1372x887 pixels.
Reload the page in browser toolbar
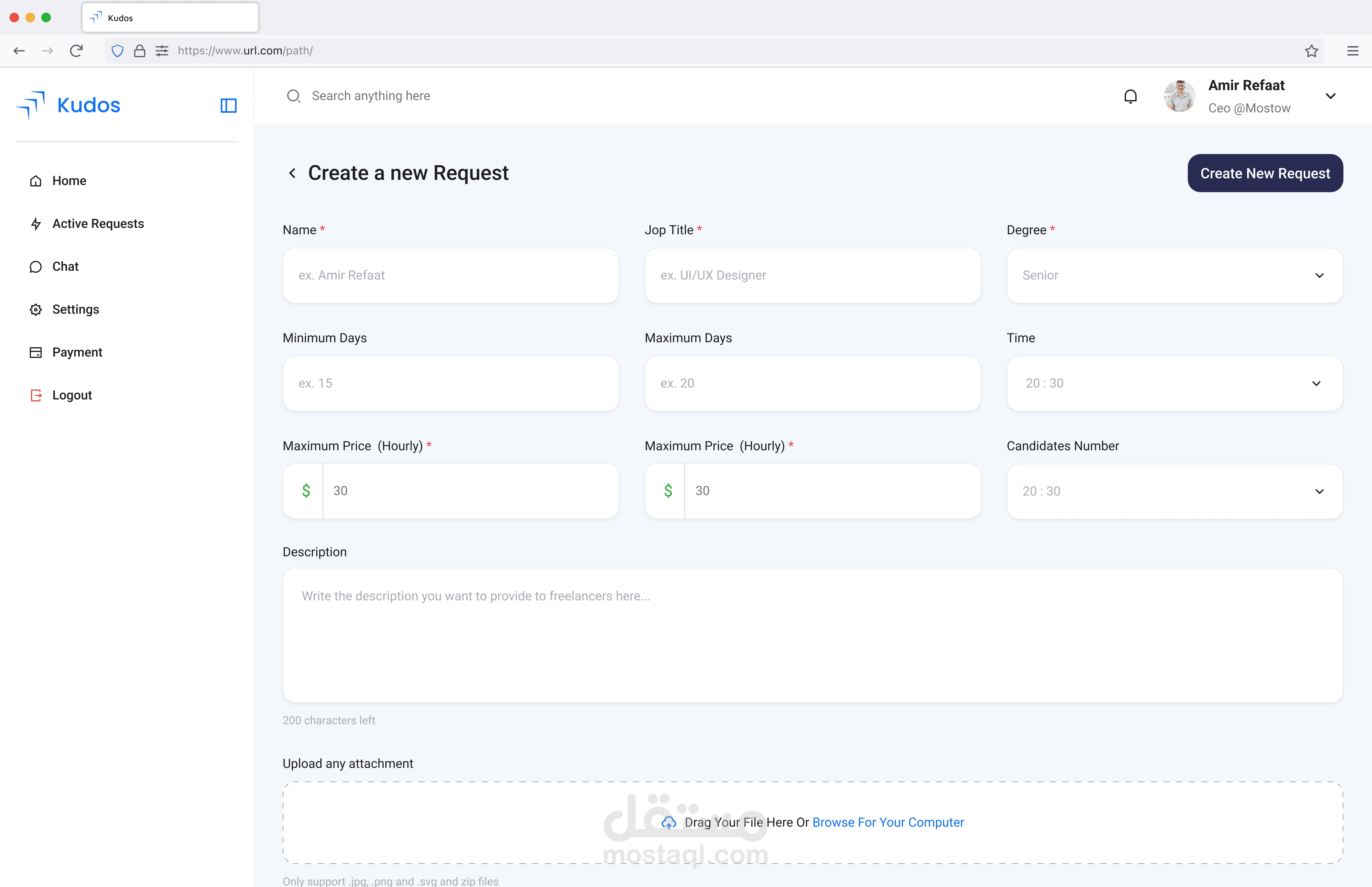coord(76,51)
